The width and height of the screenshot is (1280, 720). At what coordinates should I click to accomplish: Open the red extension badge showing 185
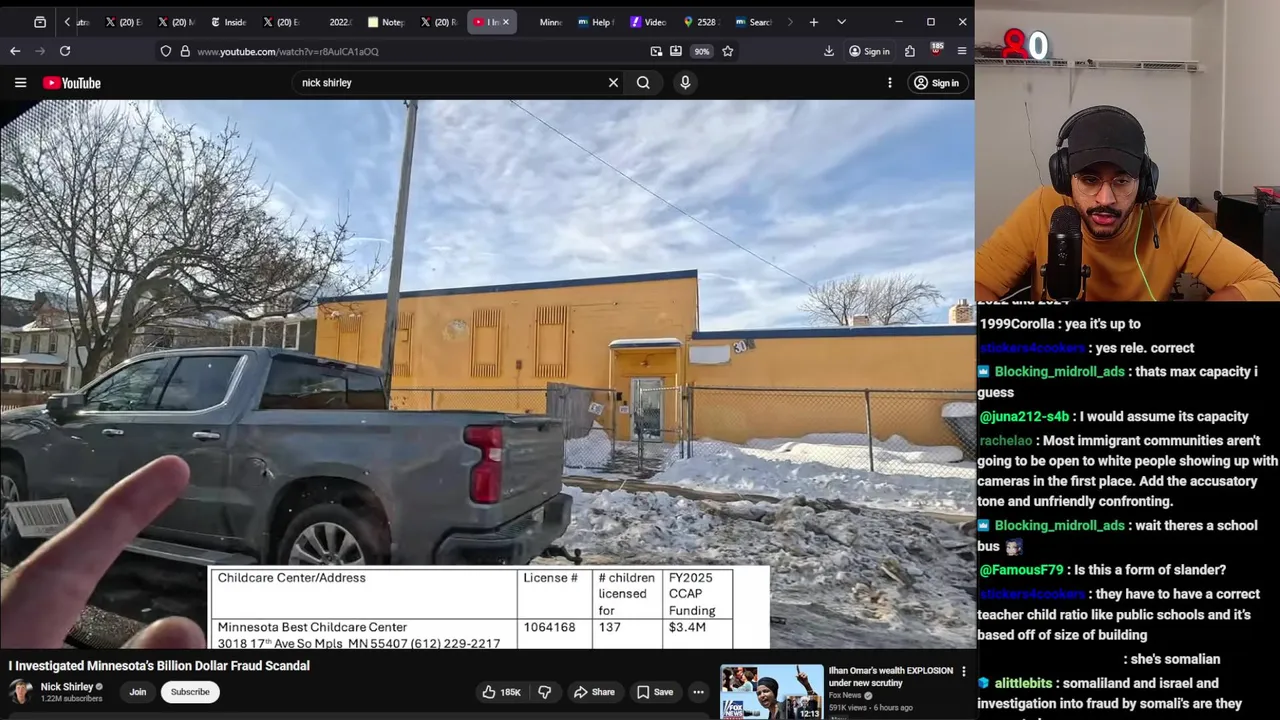click(x=937, y=50)
